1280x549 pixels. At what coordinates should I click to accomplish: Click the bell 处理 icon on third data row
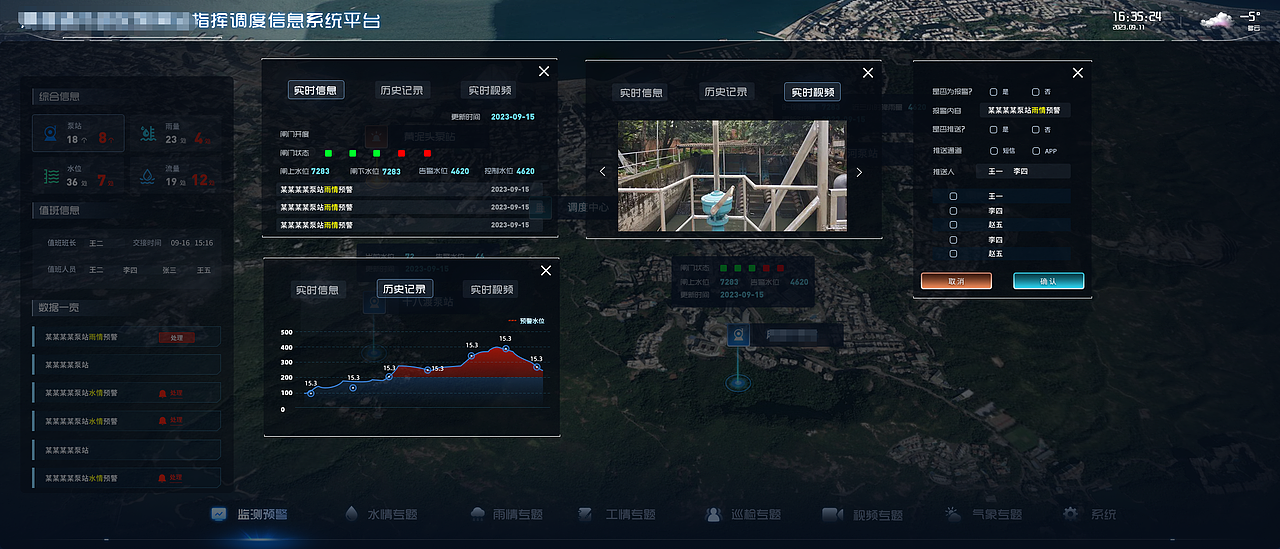click(162, 393)
